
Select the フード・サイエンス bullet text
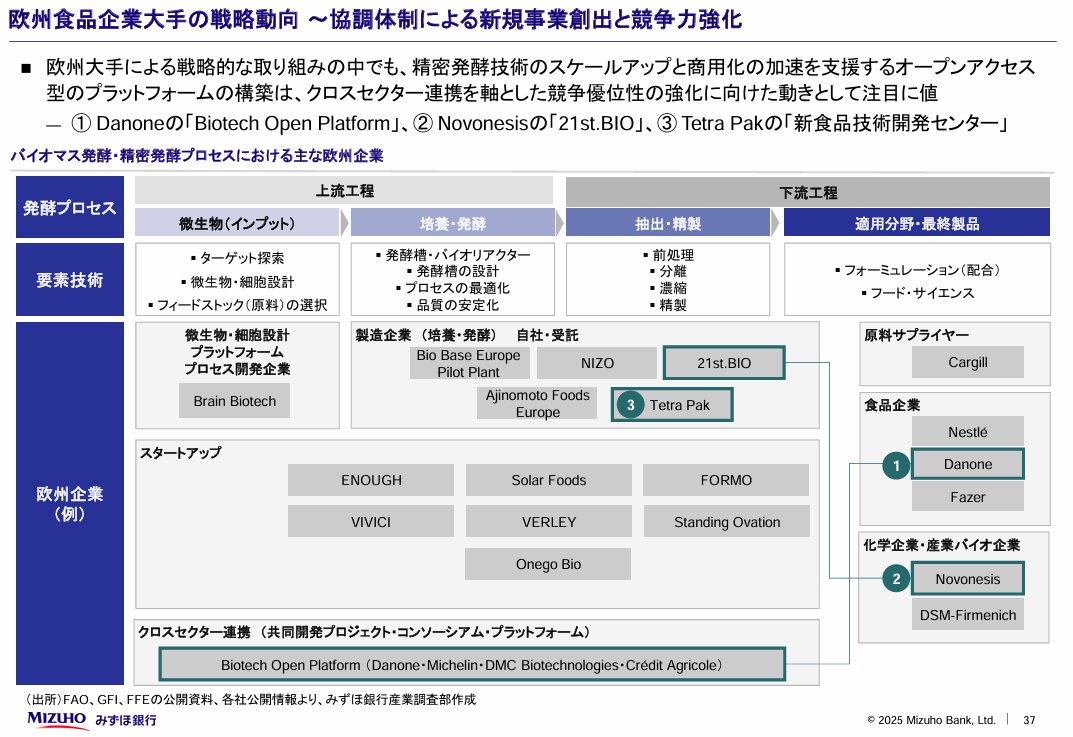[x=922, y=293]
